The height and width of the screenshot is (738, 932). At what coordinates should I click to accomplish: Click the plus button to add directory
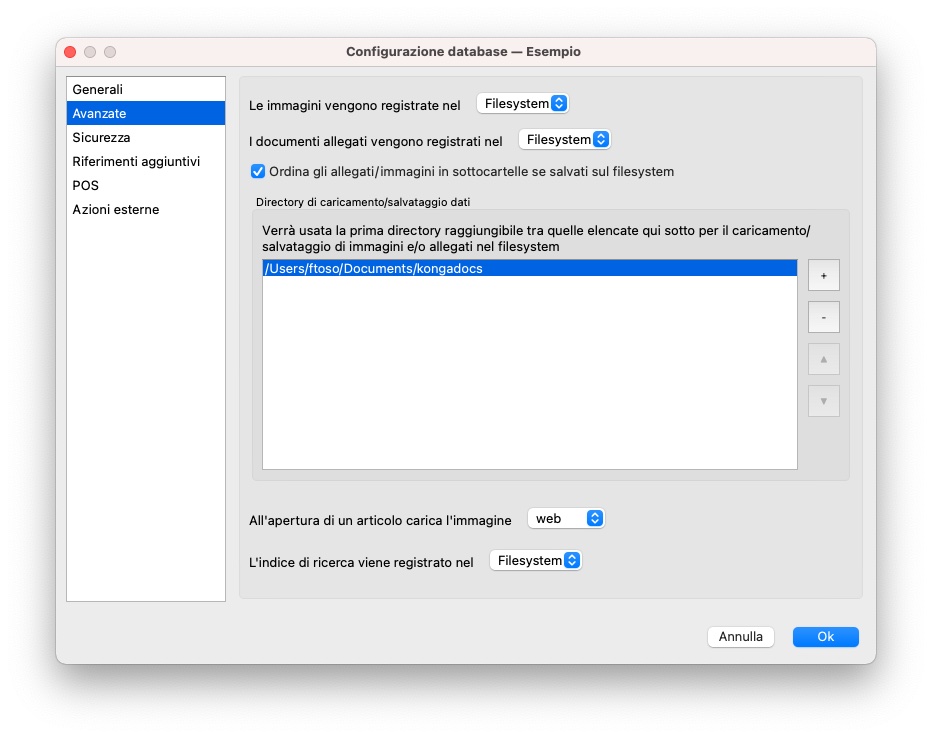click(x=823, y=275)
